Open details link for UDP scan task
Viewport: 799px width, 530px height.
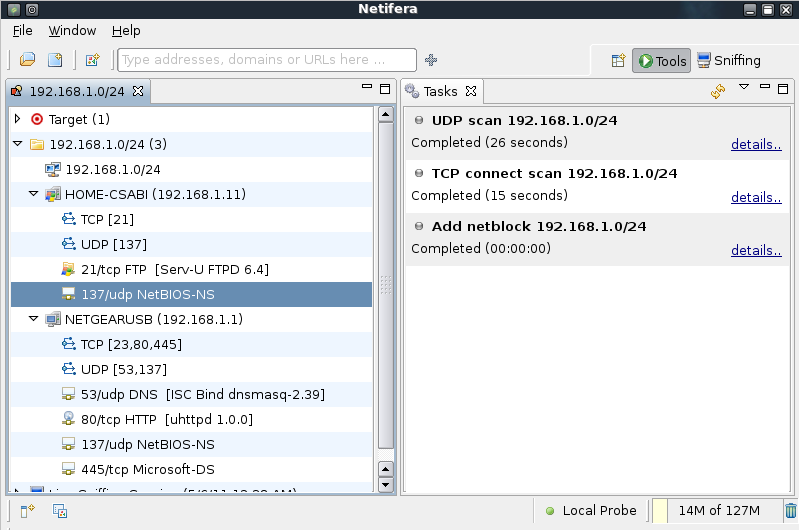[x=756, y=144]
